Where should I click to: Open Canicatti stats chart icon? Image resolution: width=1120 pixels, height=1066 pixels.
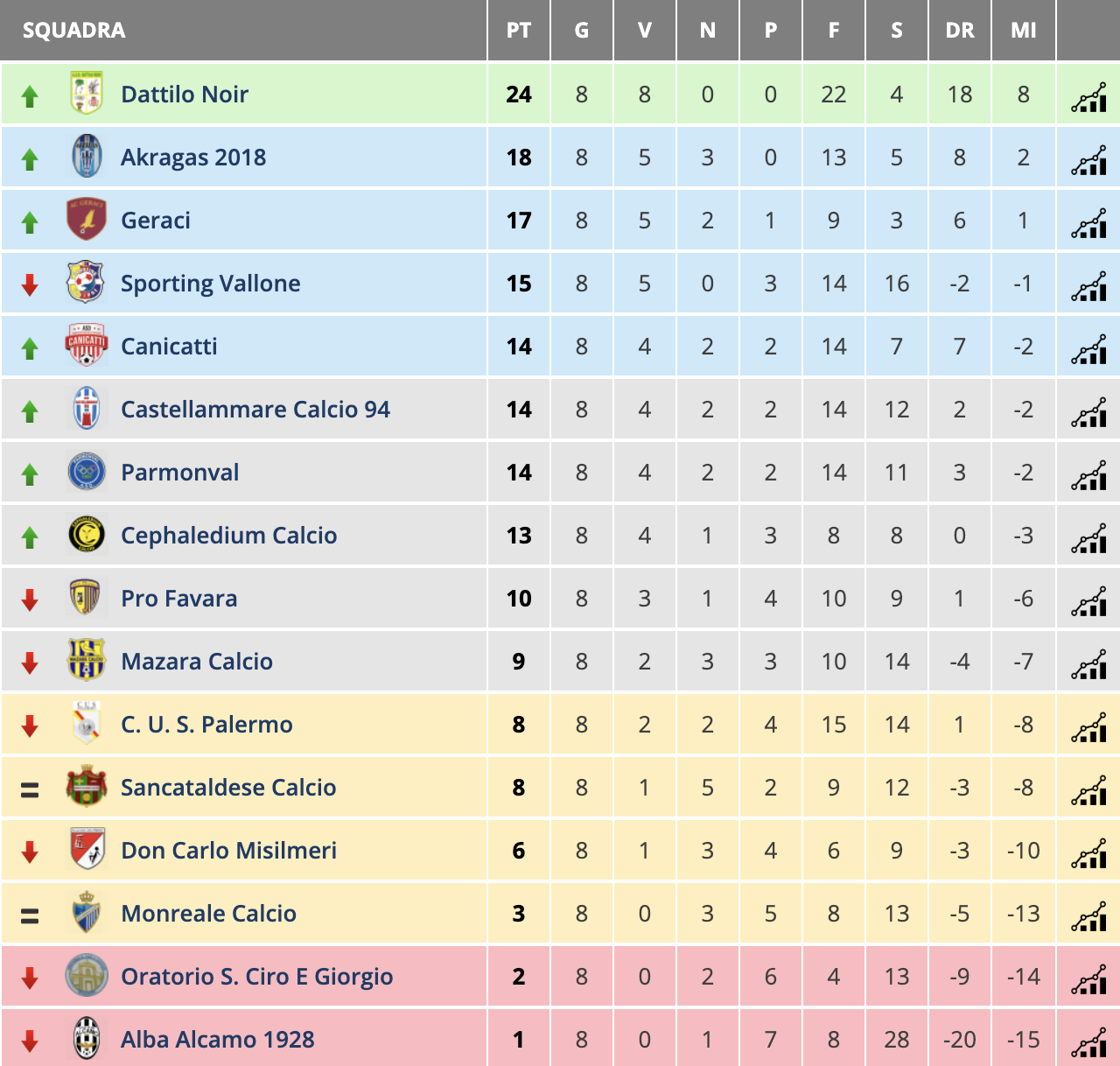pos(1088,348)
